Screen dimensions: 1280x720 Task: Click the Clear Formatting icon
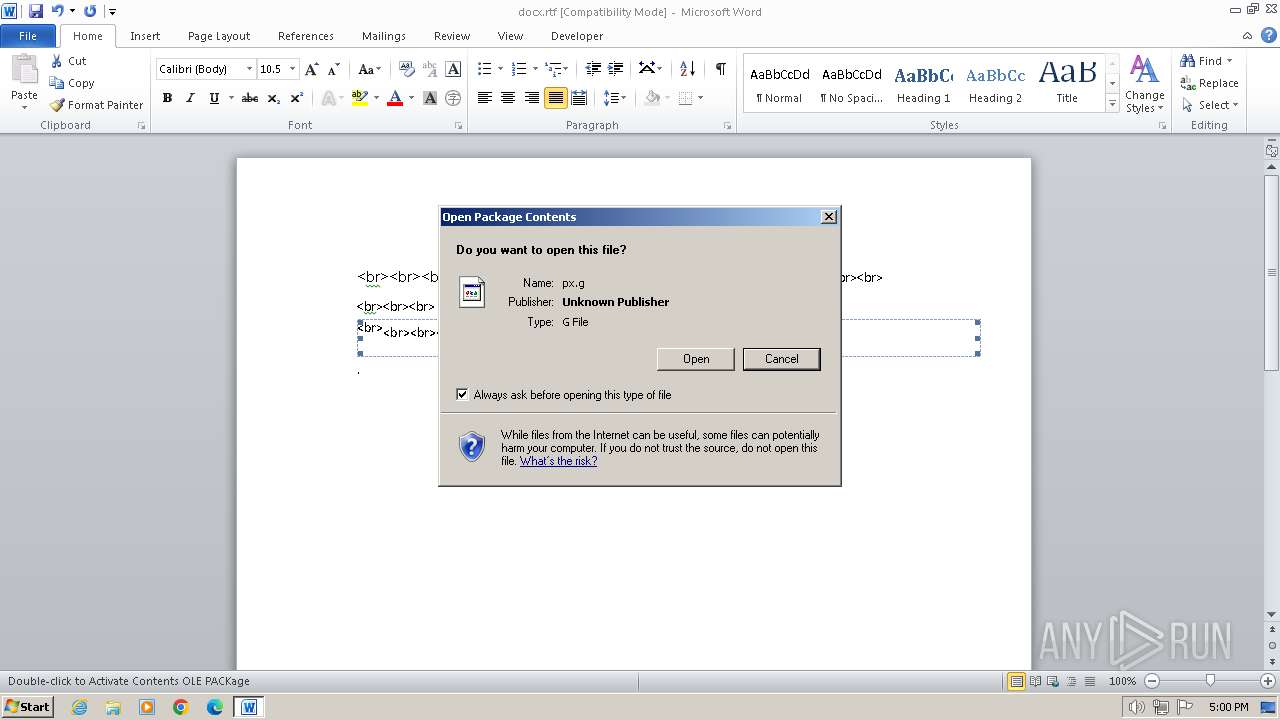406,69
